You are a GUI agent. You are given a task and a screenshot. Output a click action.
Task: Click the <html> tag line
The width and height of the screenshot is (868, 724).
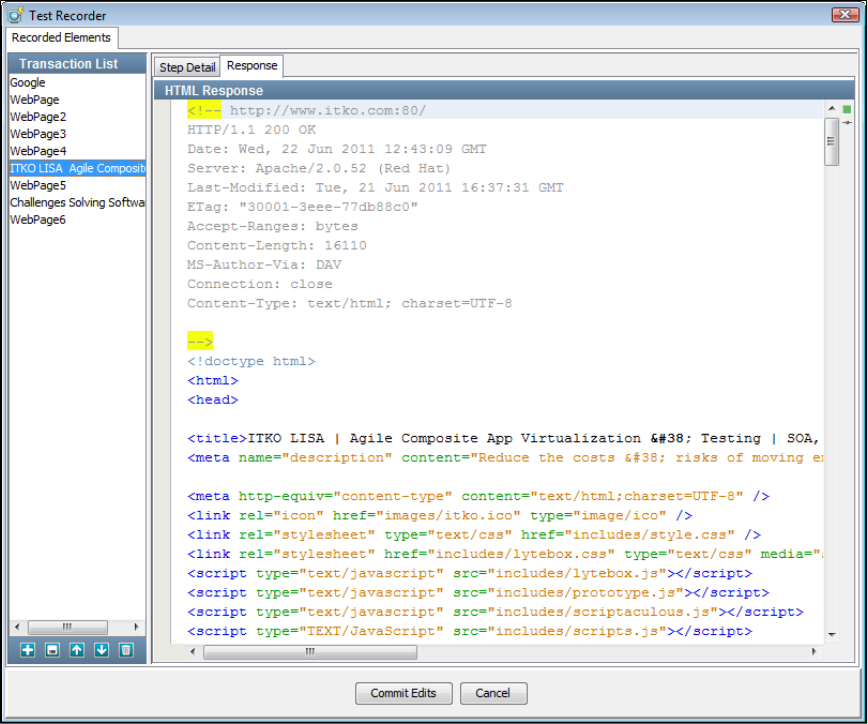213,381
